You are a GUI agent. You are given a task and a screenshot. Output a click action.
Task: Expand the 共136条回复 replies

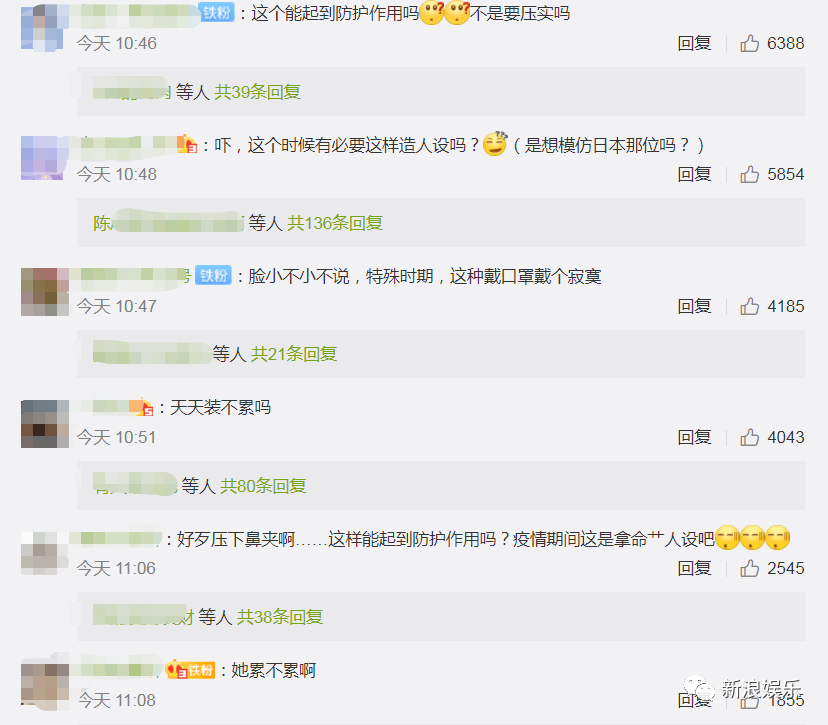tap(335, 223)
